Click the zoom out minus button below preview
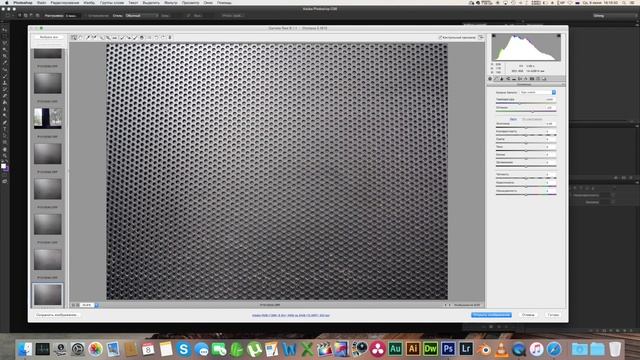 tap(73, 305)
